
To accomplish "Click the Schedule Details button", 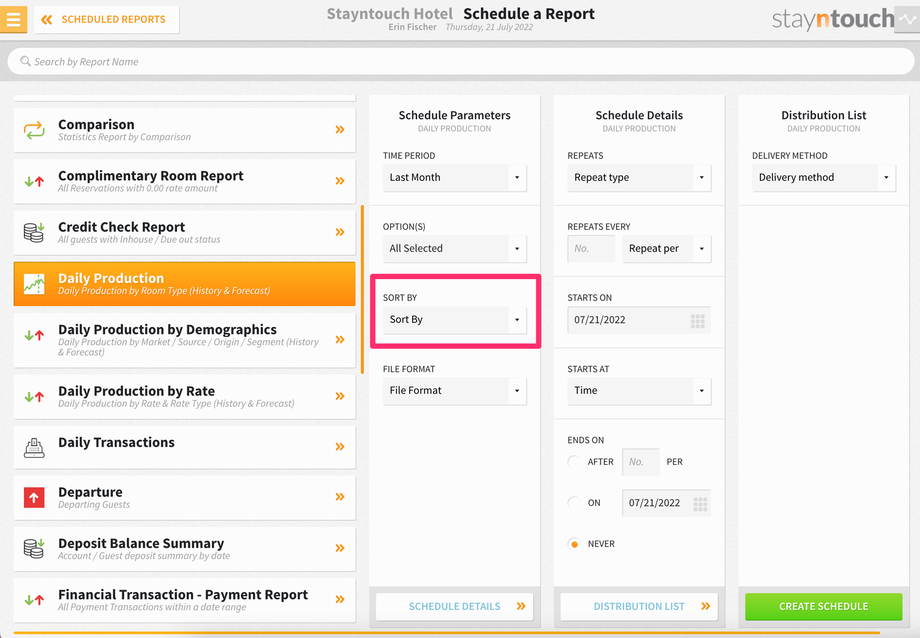I will coord(454,606).
